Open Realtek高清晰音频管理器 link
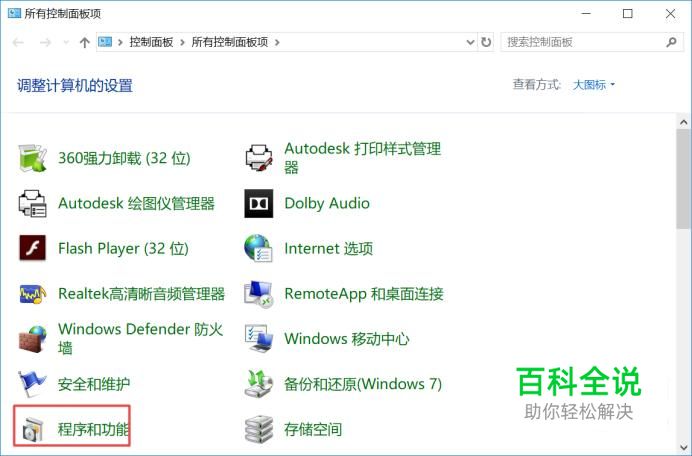692x456 pixels. coord(142,294)
